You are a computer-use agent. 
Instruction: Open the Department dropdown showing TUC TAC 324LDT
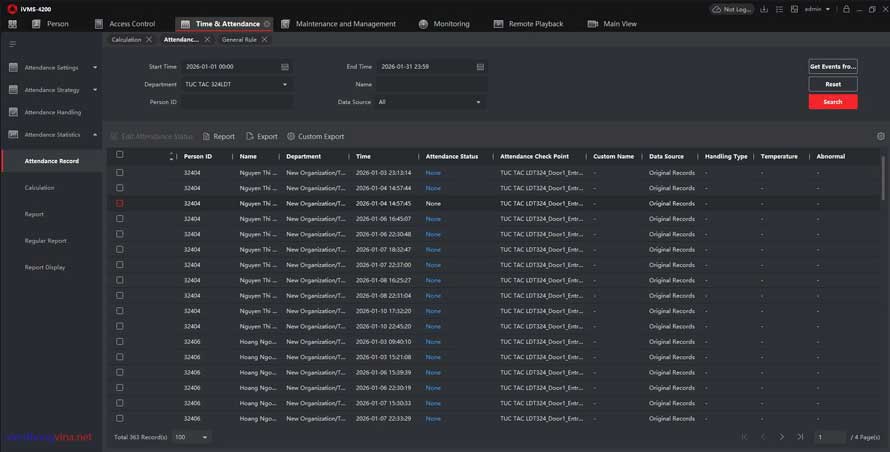coord(236,84)
